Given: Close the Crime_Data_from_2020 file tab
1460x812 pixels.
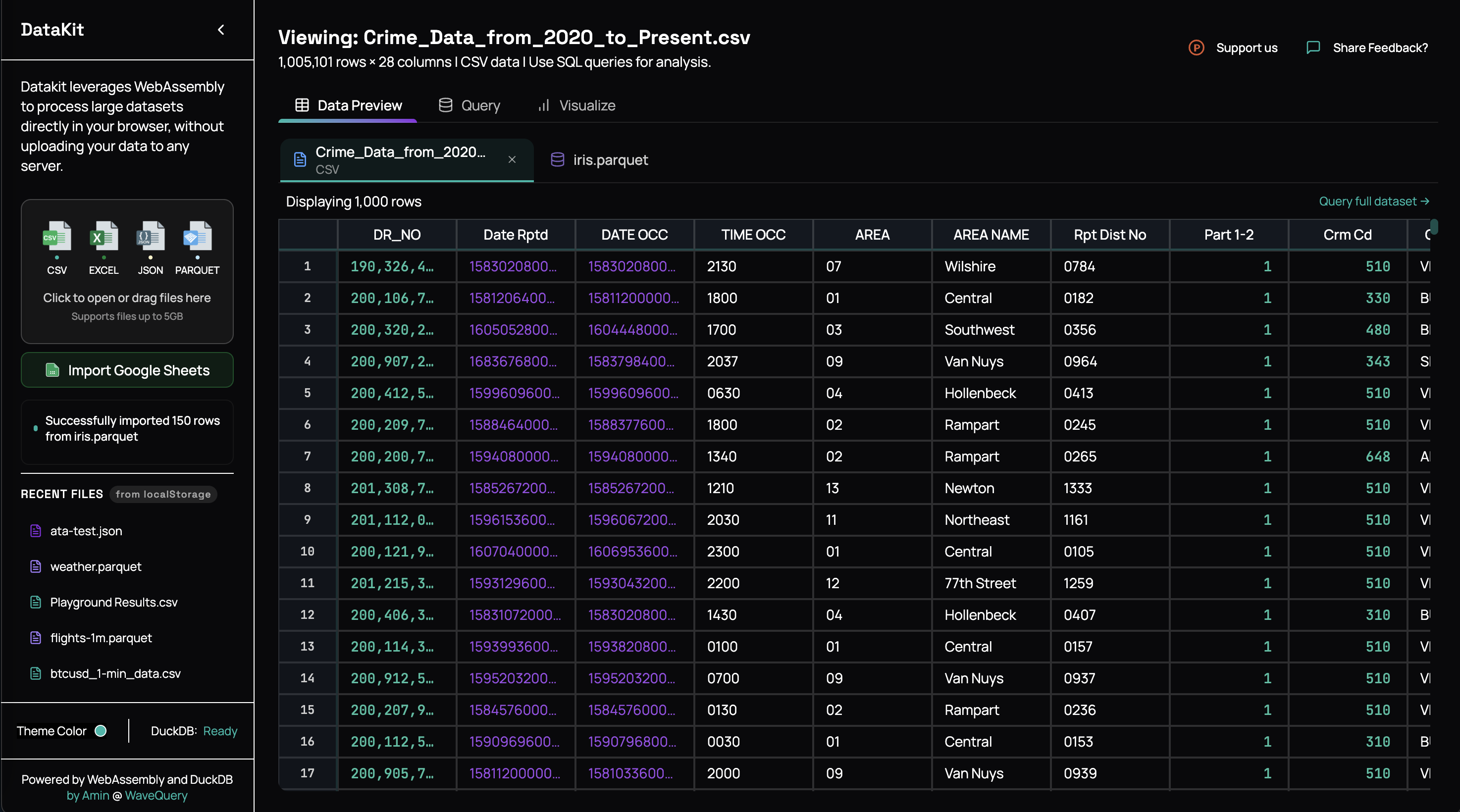Looking at the screenshot, I should (x=512, y=160).
